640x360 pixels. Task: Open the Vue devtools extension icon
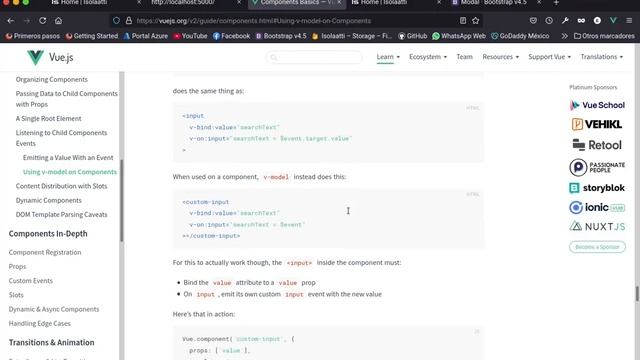[x=613, y=20]
